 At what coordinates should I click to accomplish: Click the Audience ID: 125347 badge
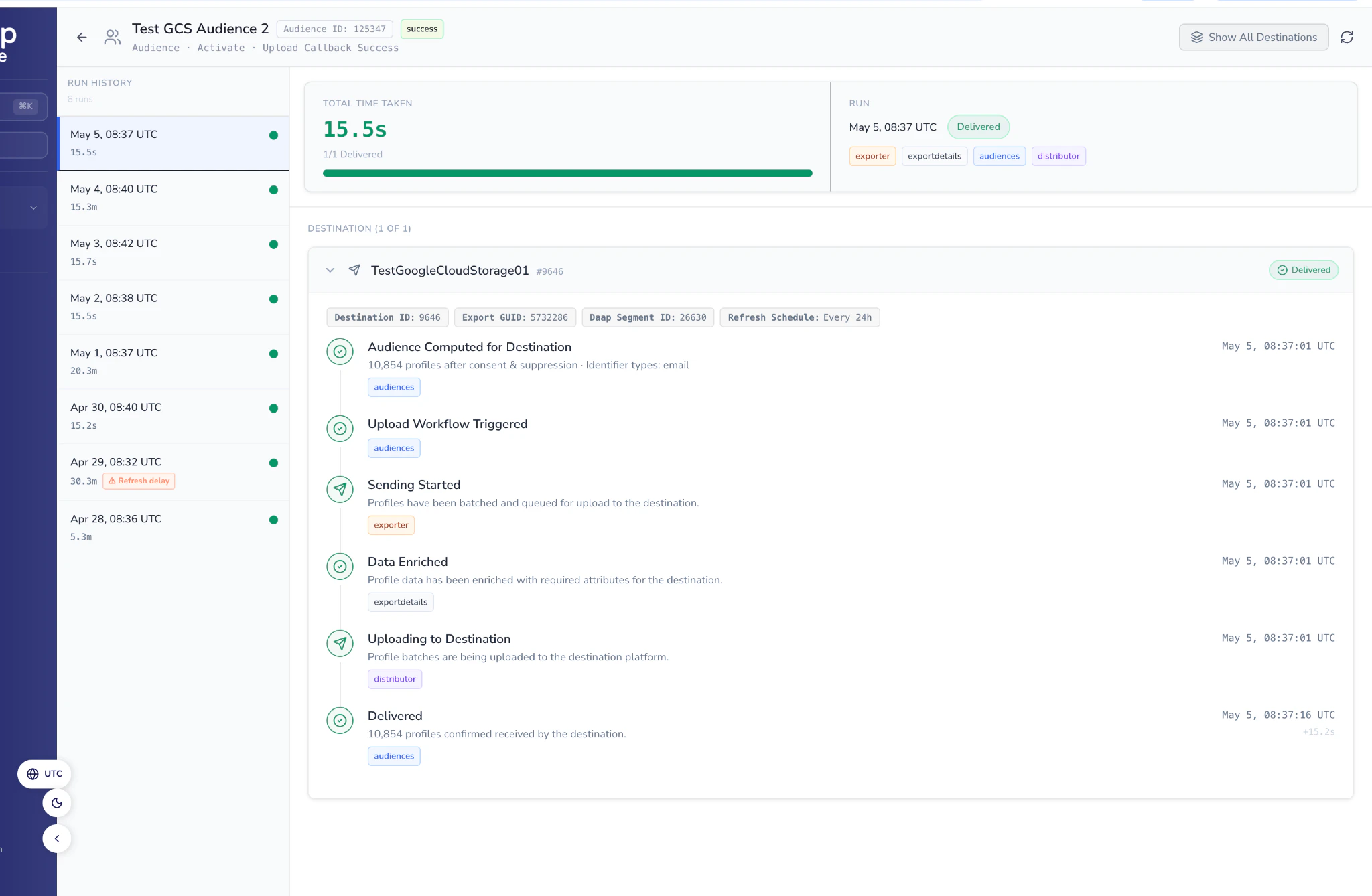tap(334, 29)
